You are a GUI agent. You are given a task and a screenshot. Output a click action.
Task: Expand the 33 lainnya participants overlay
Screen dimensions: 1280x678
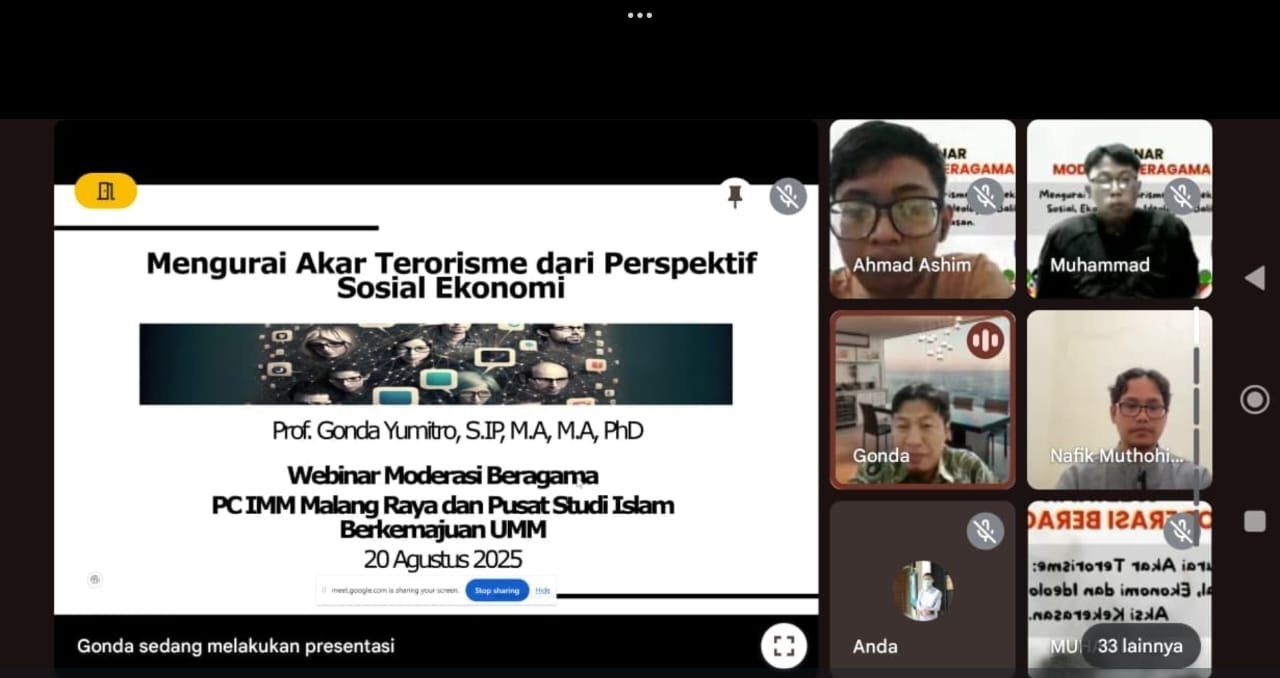pos(1139,646)
